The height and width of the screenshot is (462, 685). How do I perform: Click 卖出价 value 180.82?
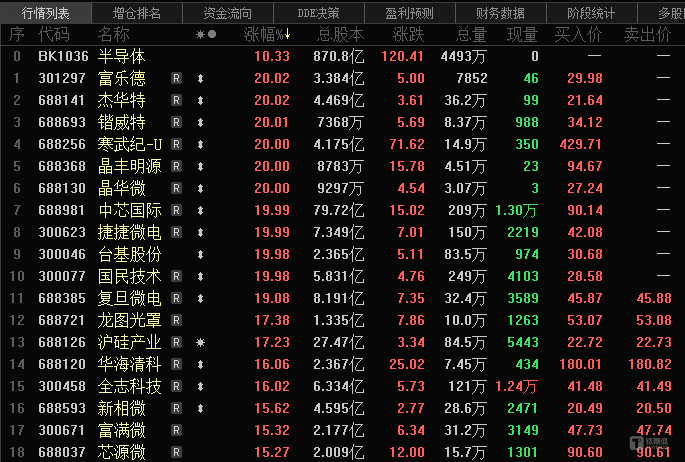pos(650,364)
